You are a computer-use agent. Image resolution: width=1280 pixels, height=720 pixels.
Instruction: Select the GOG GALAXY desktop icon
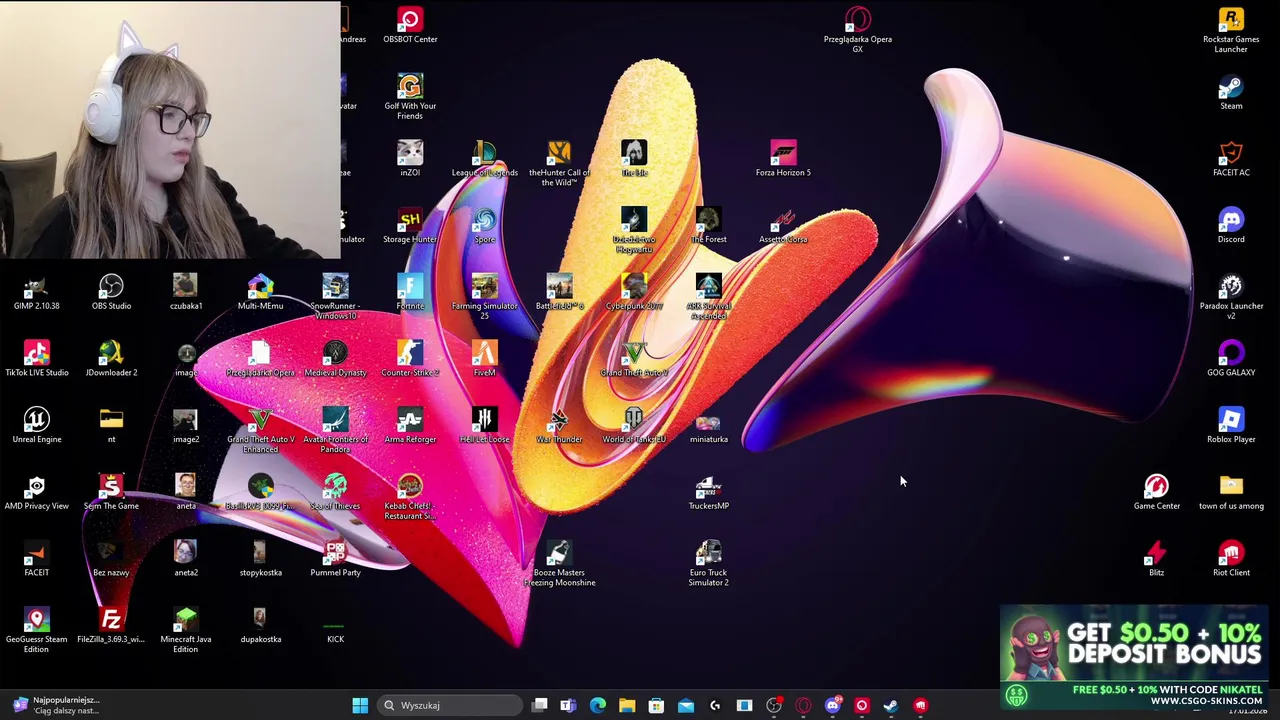1231,359
